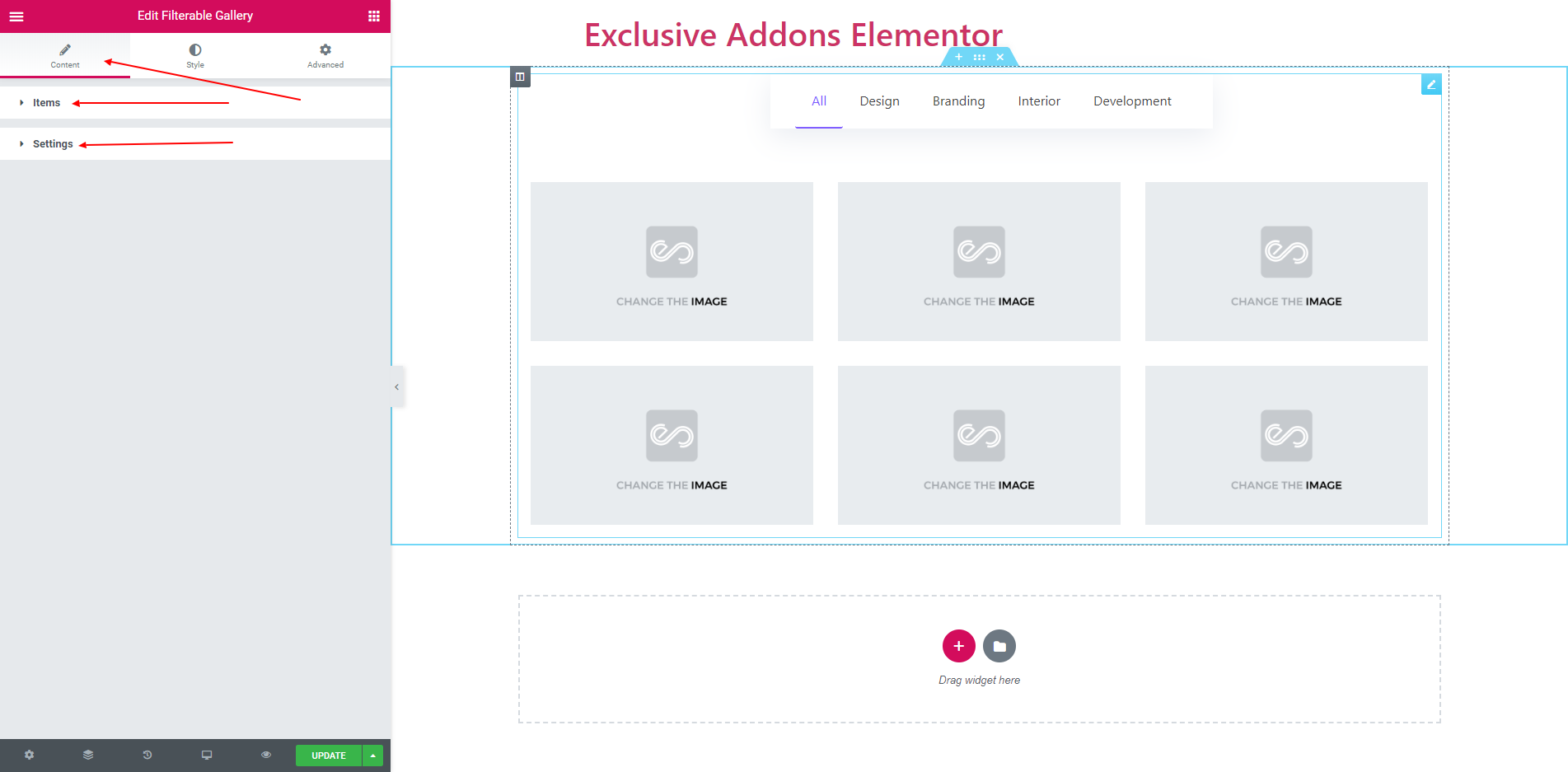Click the top-middle gallery placeholder image
This screenshot has height=772, width=1568.
(x=979, y=261)
